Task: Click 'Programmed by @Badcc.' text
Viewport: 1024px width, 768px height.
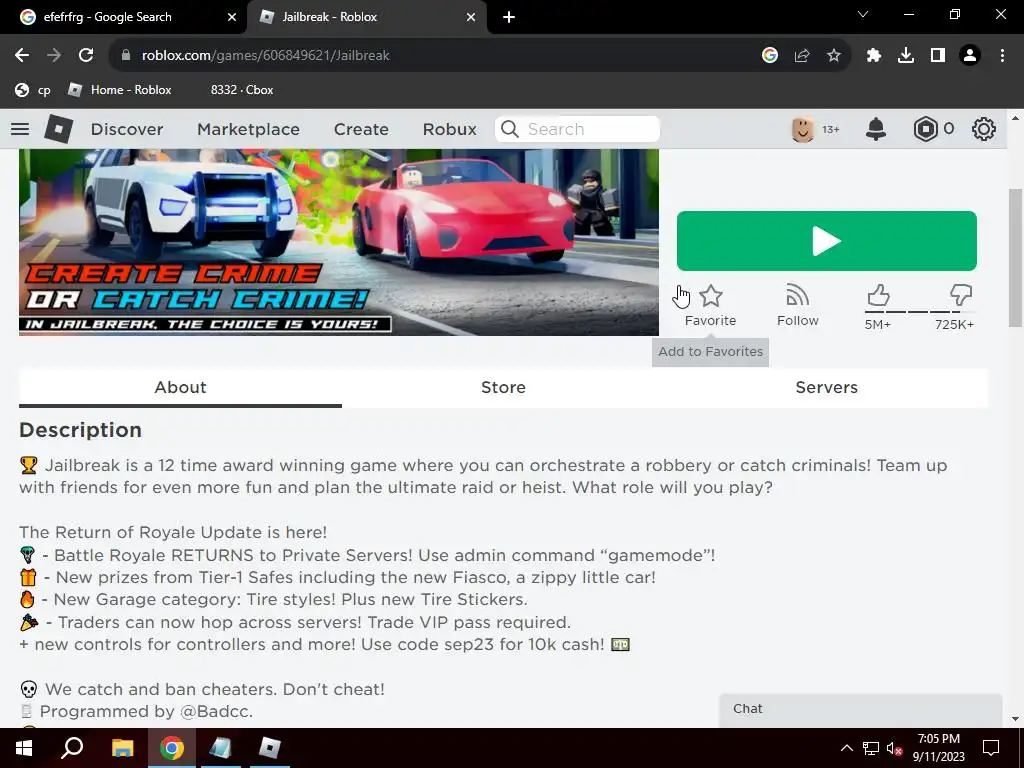Action: (x=146, y=711)
